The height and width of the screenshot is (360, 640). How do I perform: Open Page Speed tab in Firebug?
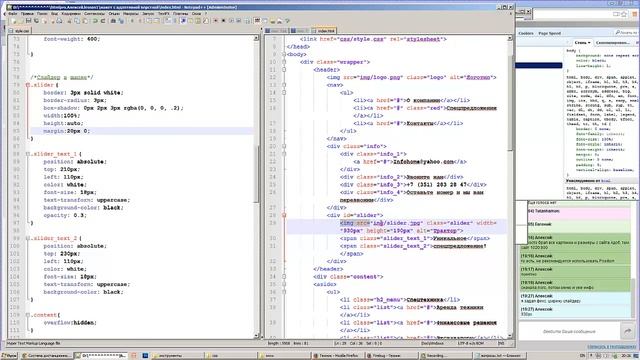click(x=549, y=33)
